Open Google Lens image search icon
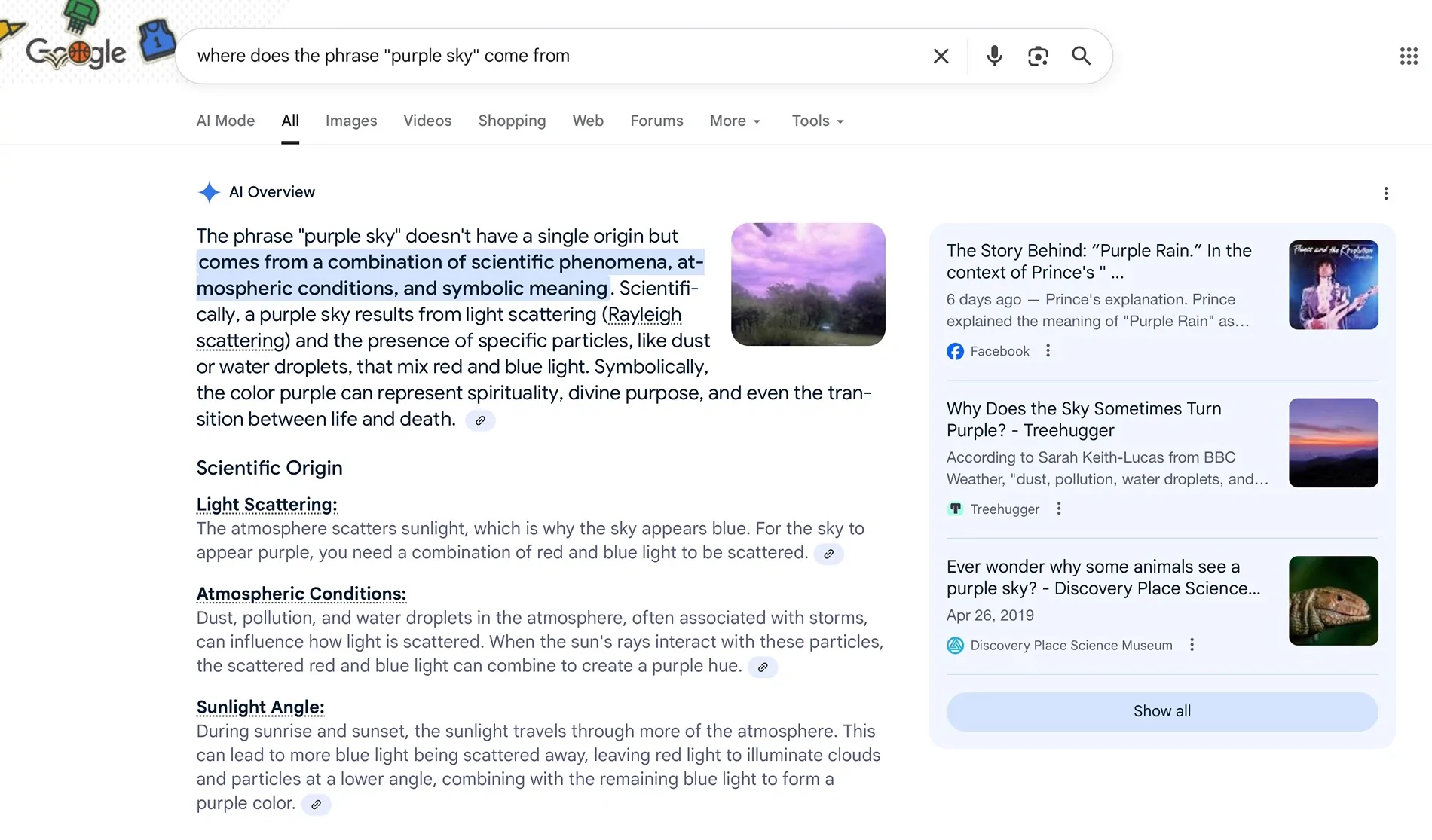 [x=1038, y=56]
